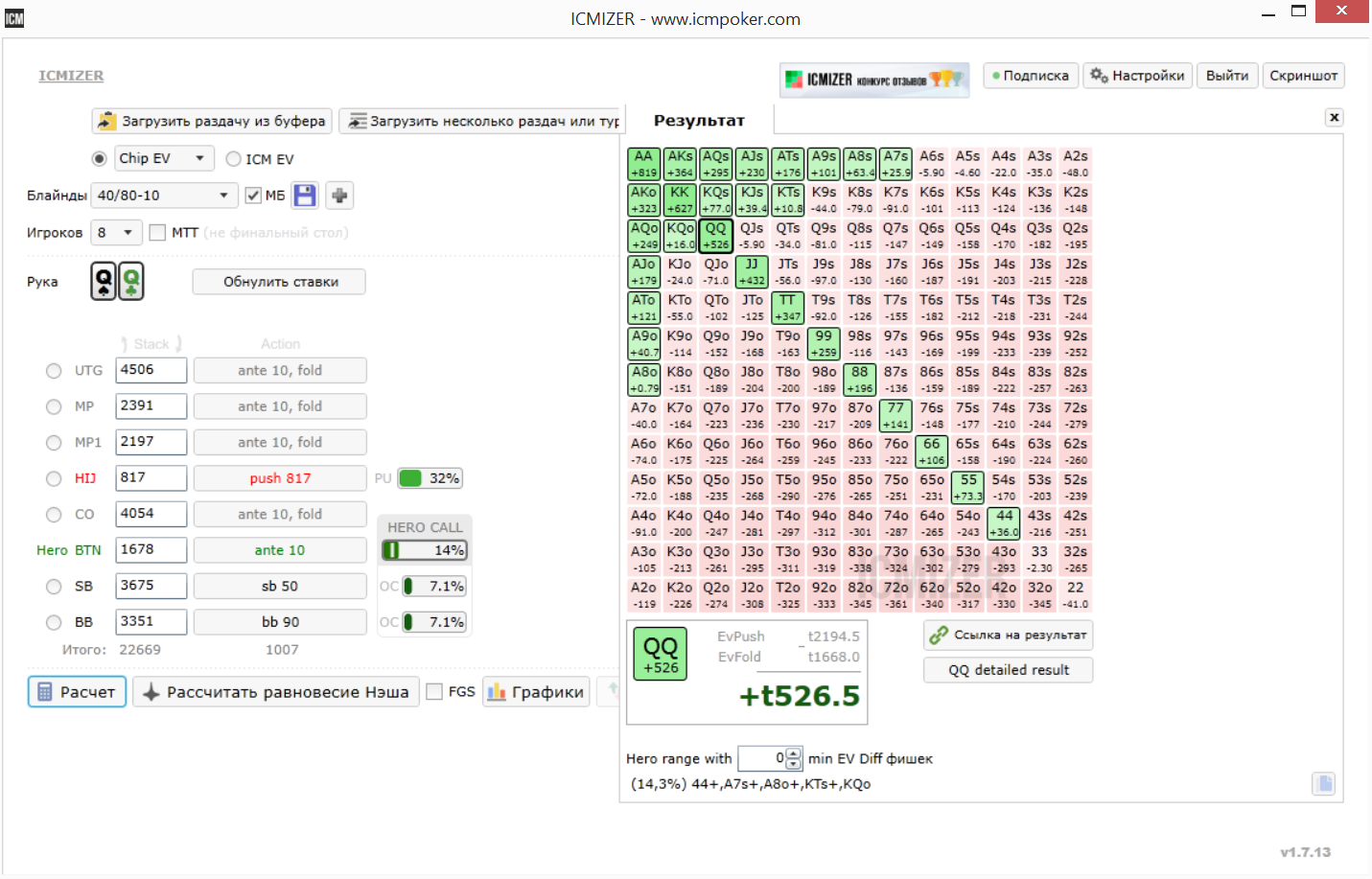Select the 22 cell in hand matrix
The image size is (1372, 879).
[x=1076, y=595]
